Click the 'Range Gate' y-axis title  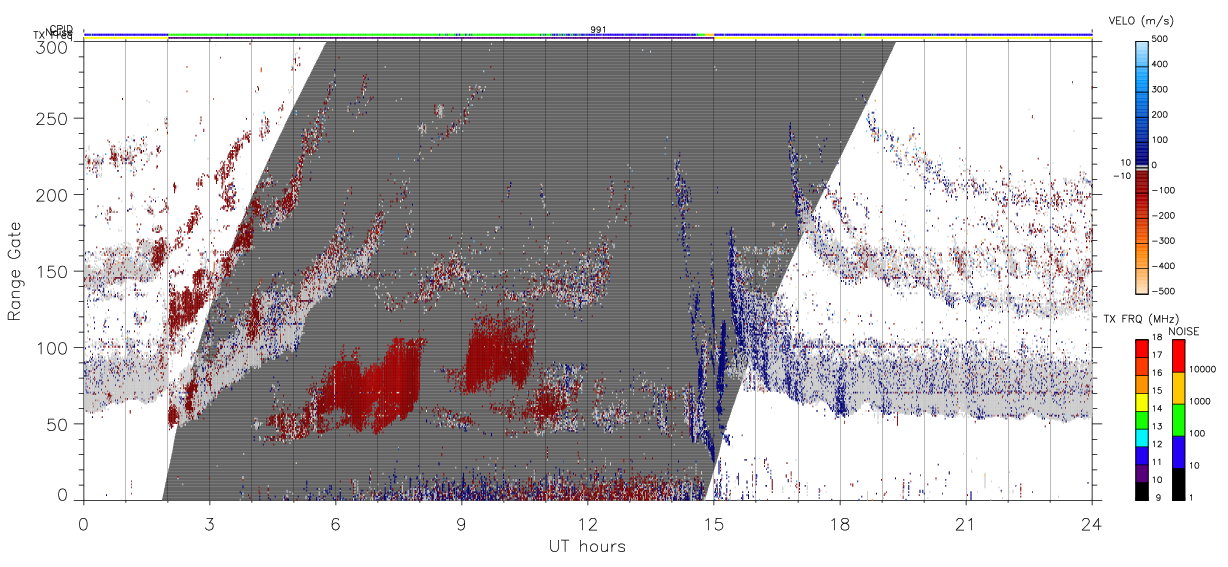point(15,271)
